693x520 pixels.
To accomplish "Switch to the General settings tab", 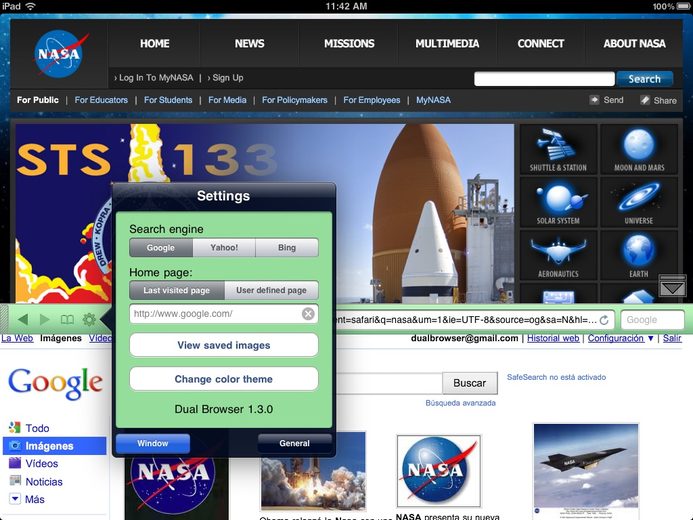I will point(294,443).
